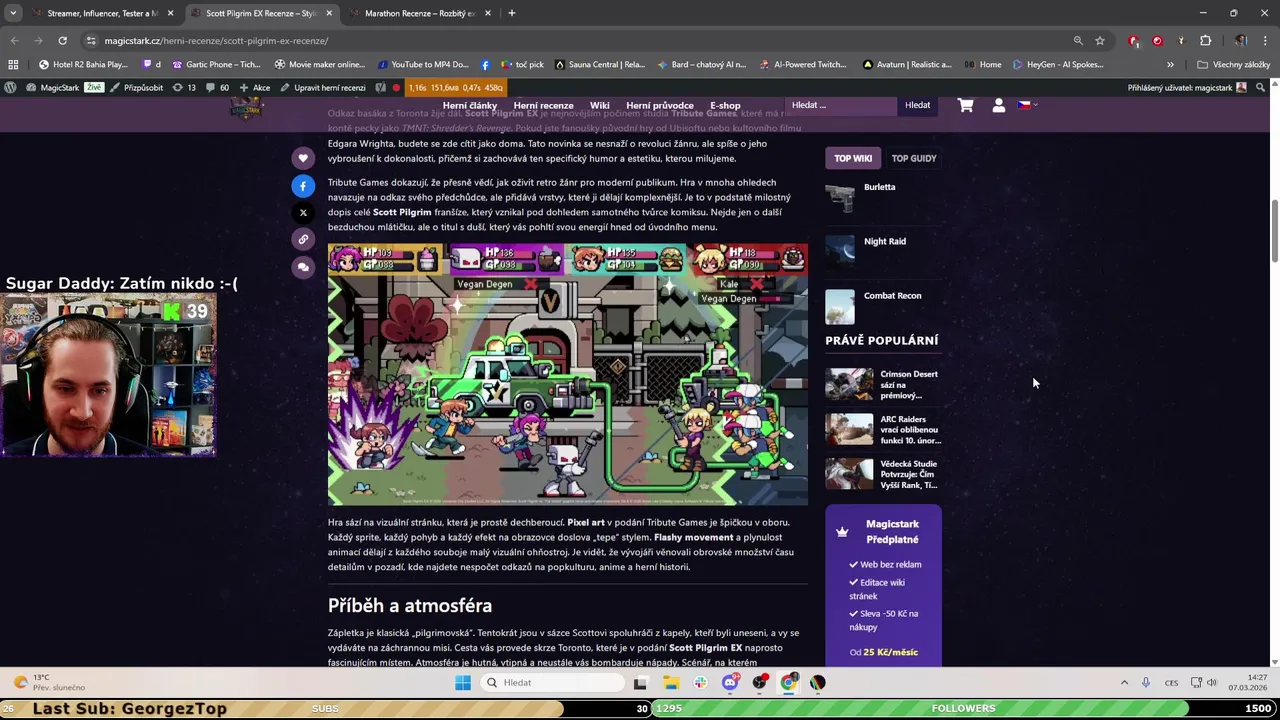Open the tab search dropdown arrow
Viewport: 1280px width, 720px height.
click(x=12, y=13)
